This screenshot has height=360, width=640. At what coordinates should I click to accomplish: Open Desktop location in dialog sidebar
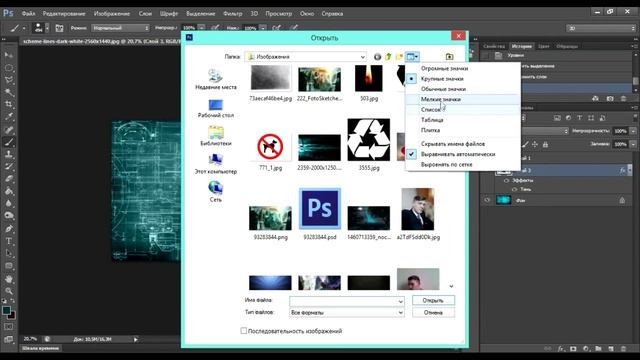coord(216,108)
